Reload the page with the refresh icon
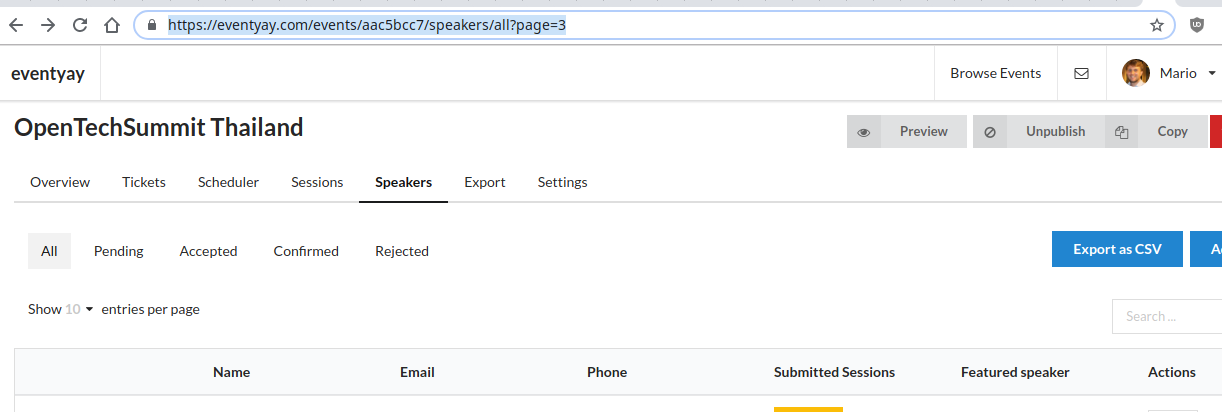 [80, 25]
